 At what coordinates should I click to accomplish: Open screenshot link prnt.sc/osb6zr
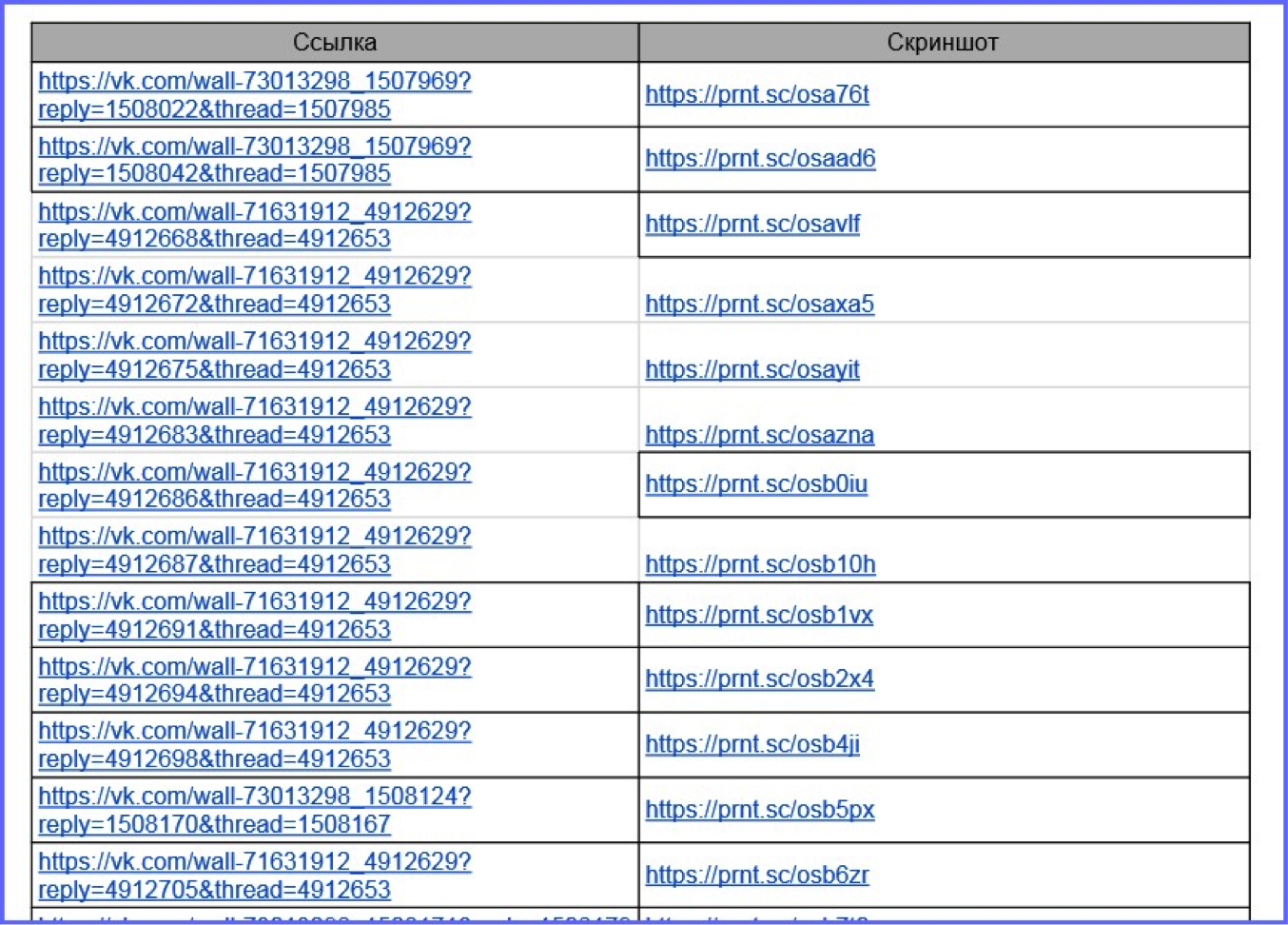757,875
